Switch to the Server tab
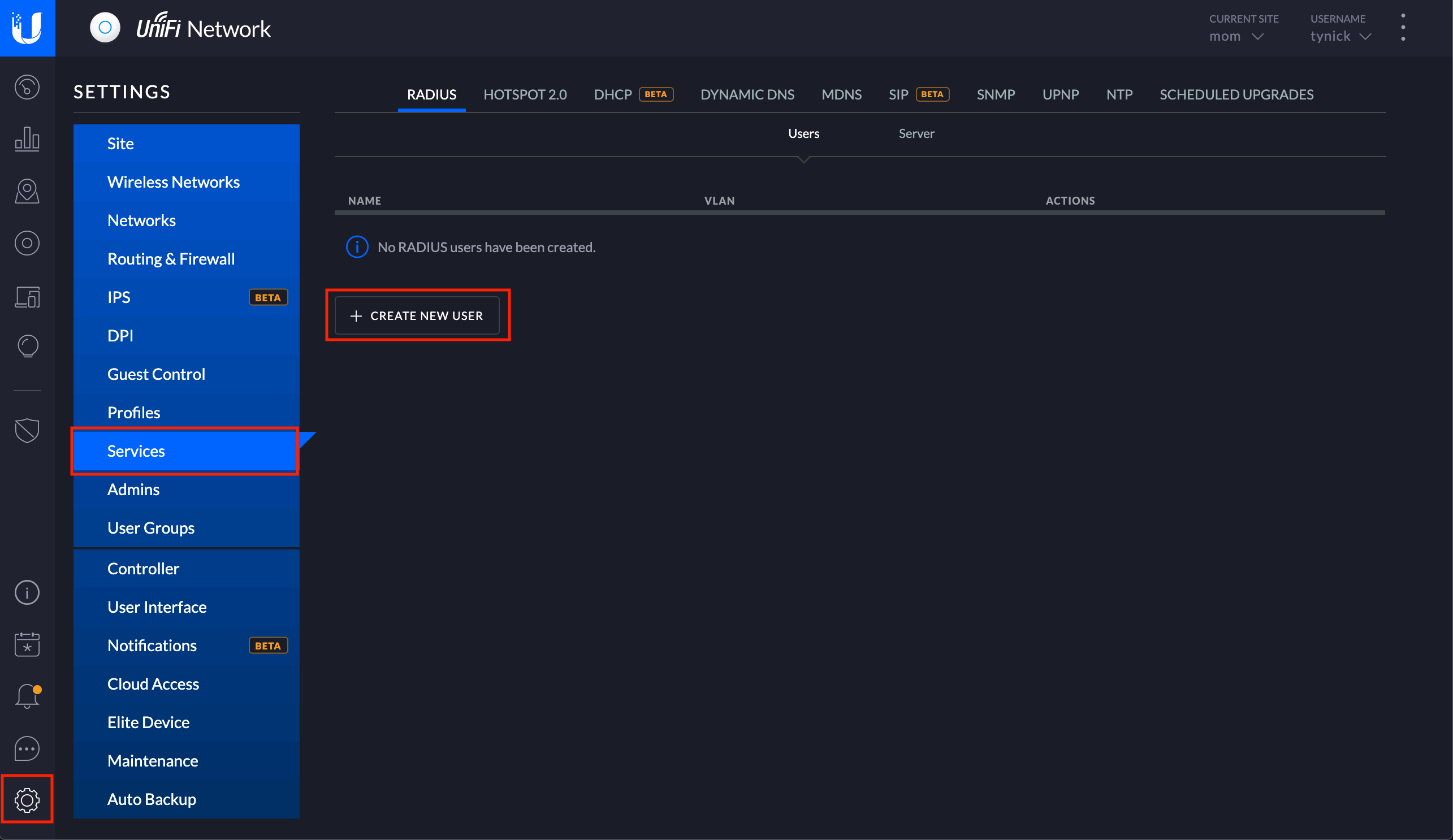The image size is (1453, 840). [x=916, y=132]
